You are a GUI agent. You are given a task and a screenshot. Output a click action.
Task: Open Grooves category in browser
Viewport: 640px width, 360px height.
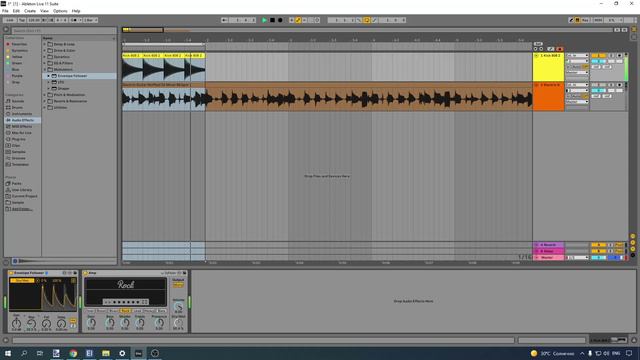18,158
